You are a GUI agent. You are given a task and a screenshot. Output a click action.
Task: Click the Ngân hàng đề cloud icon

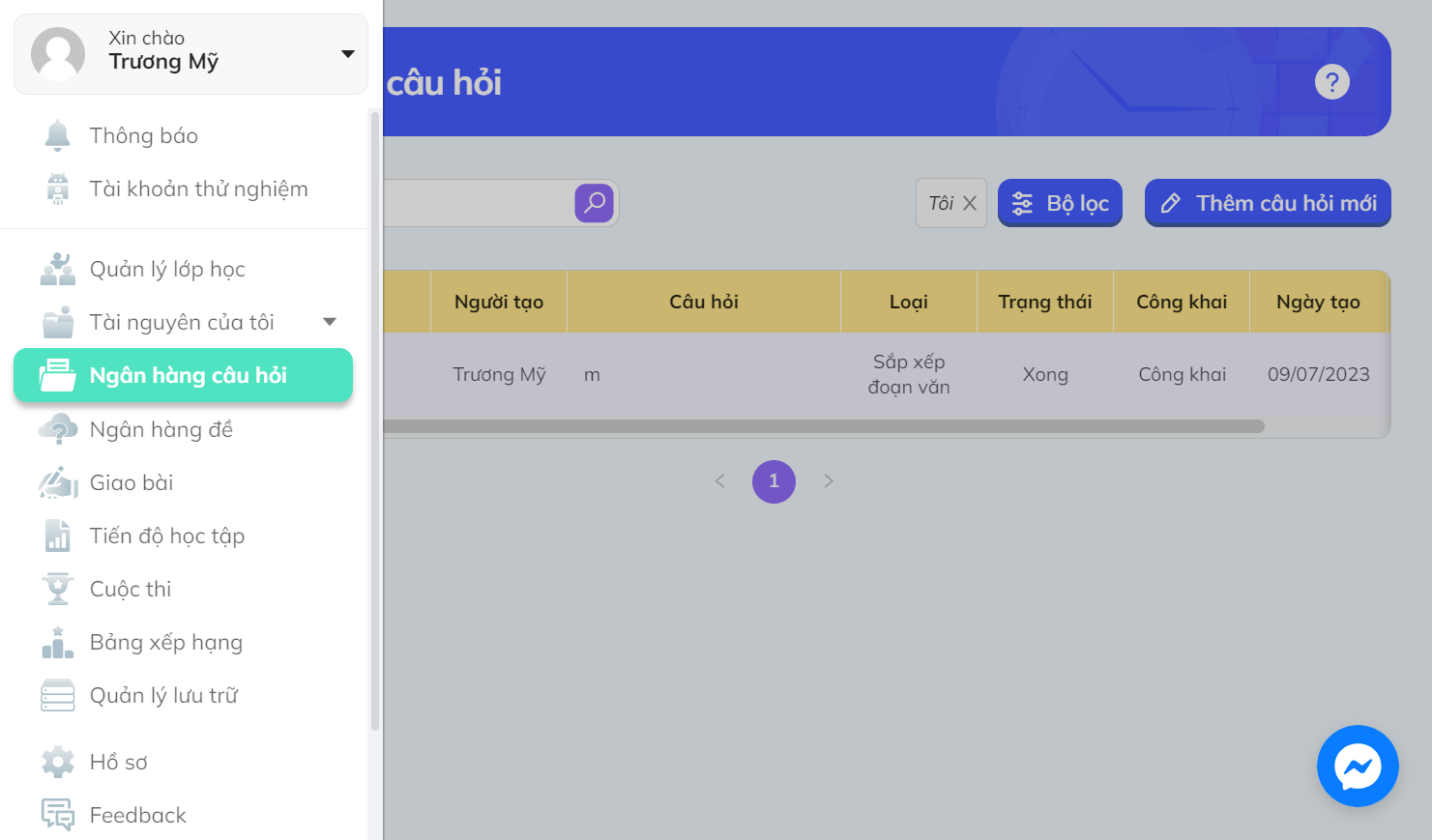tap(58, 429)
